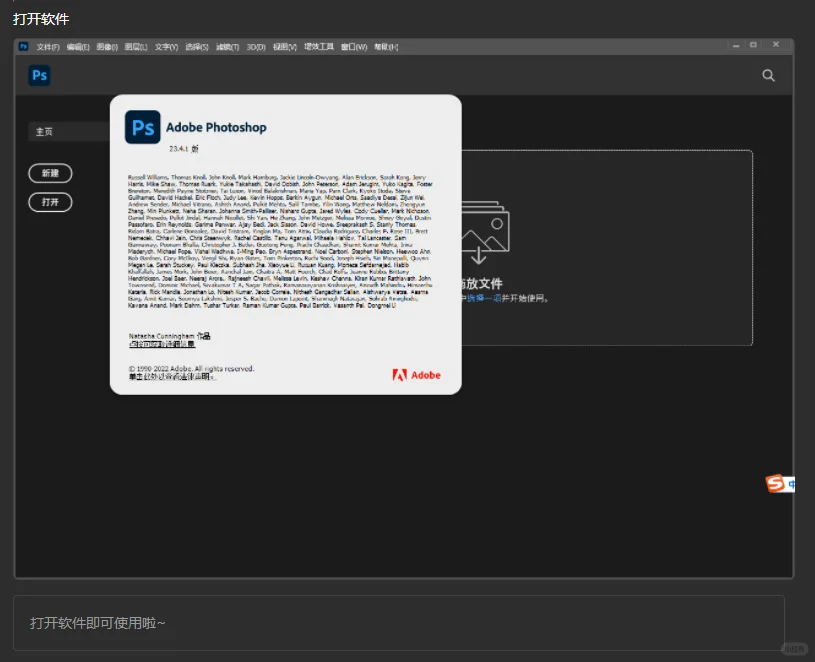Maximize the Photoshop window
The height and width of the screenshot is (662, 815).
pos(753,45)
